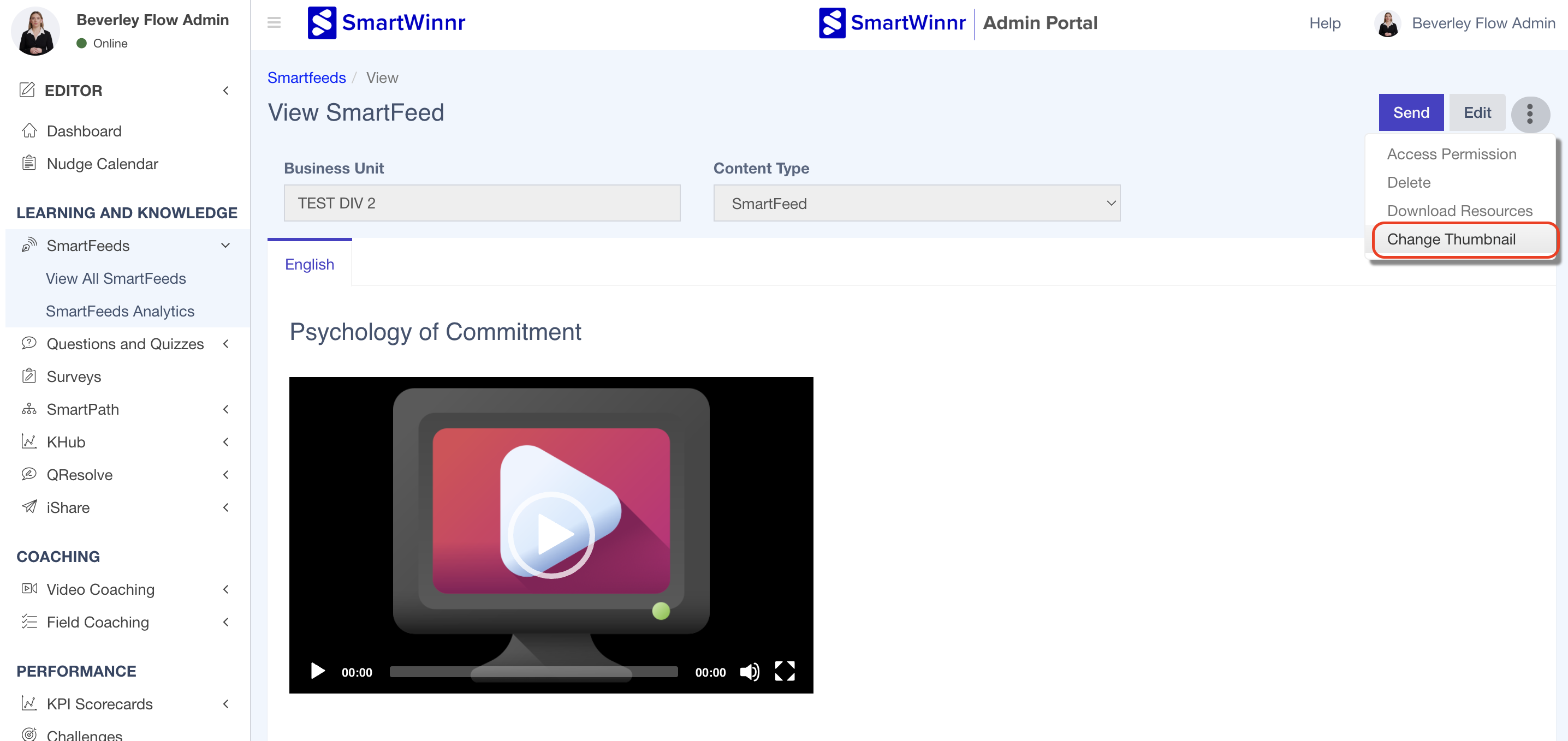Open the Challenges sidebar item
1568x741 pixels.
tap(84, 735)
